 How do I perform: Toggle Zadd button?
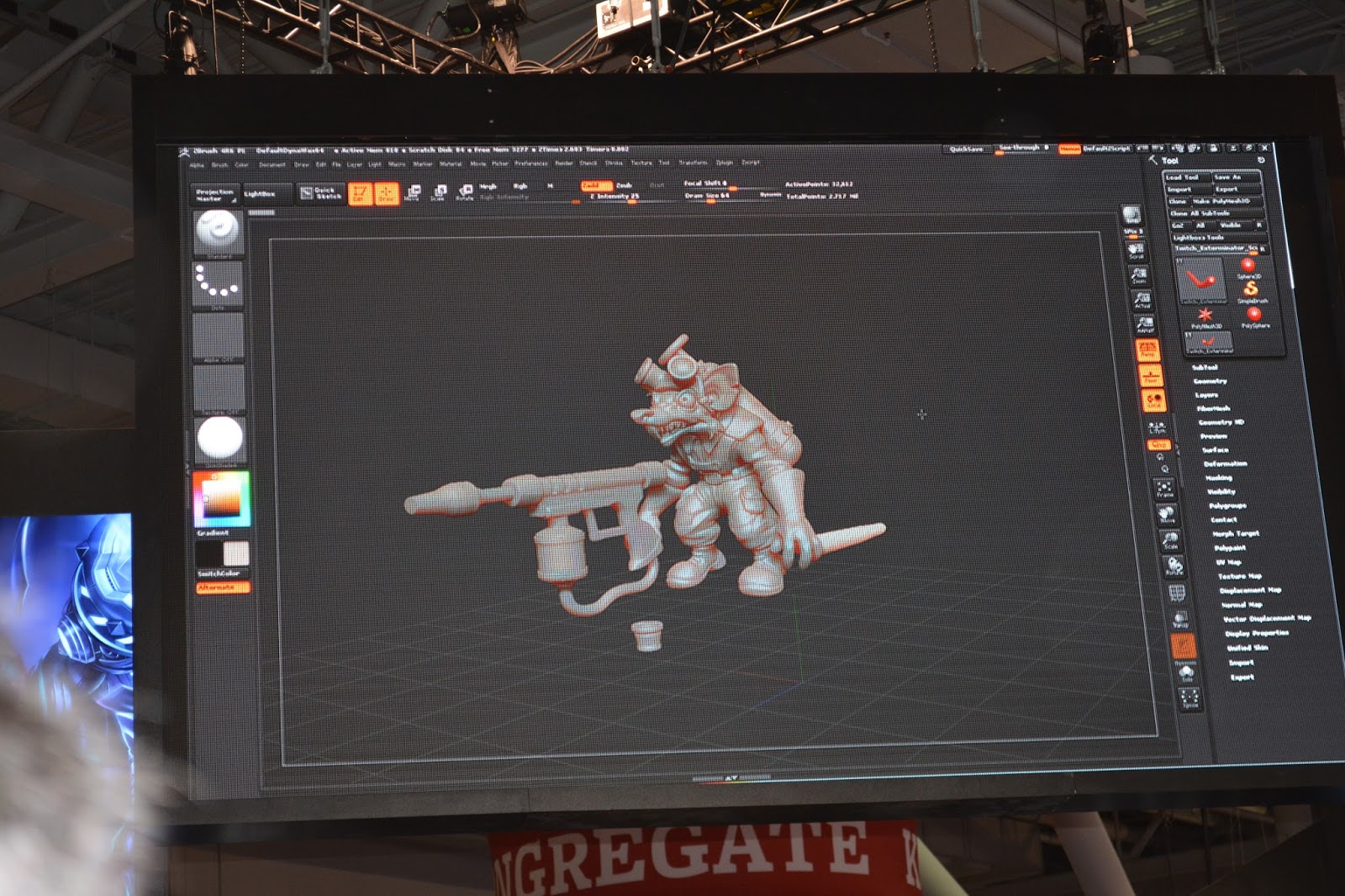595,186
